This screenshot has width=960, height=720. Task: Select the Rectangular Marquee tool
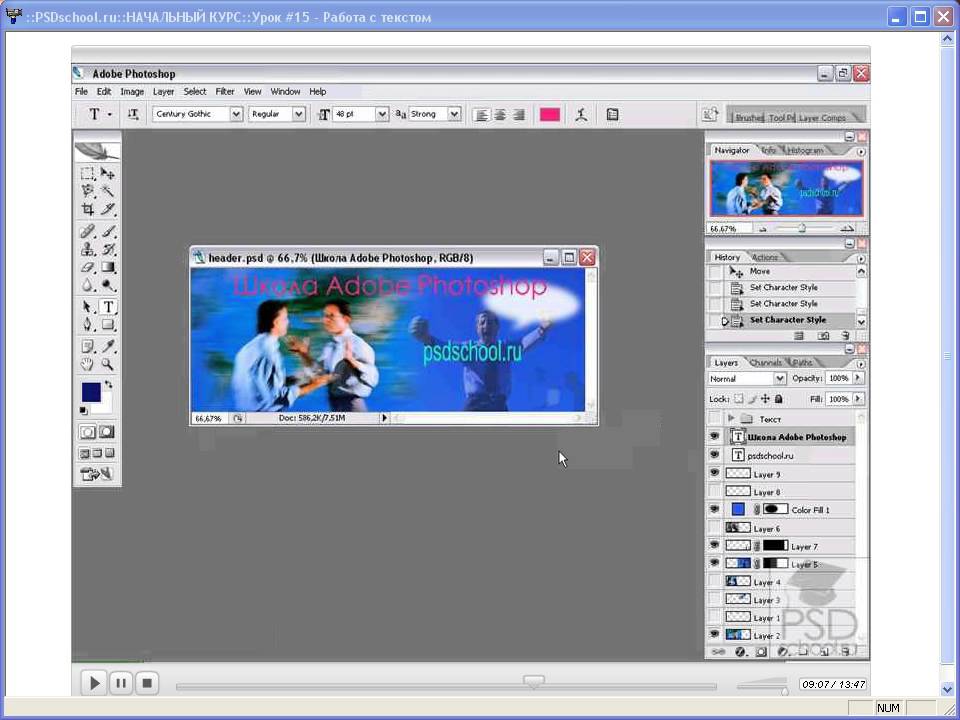pos(88,173)
